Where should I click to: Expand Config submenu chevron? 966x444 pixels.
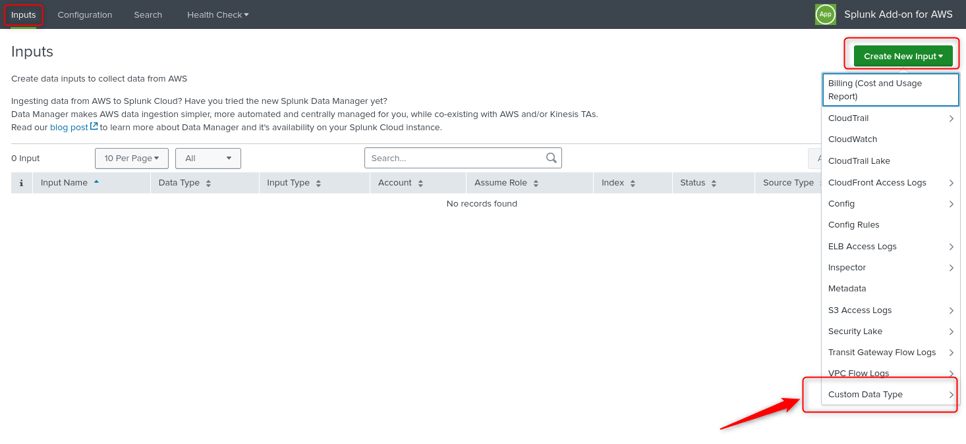coord(951,204)
